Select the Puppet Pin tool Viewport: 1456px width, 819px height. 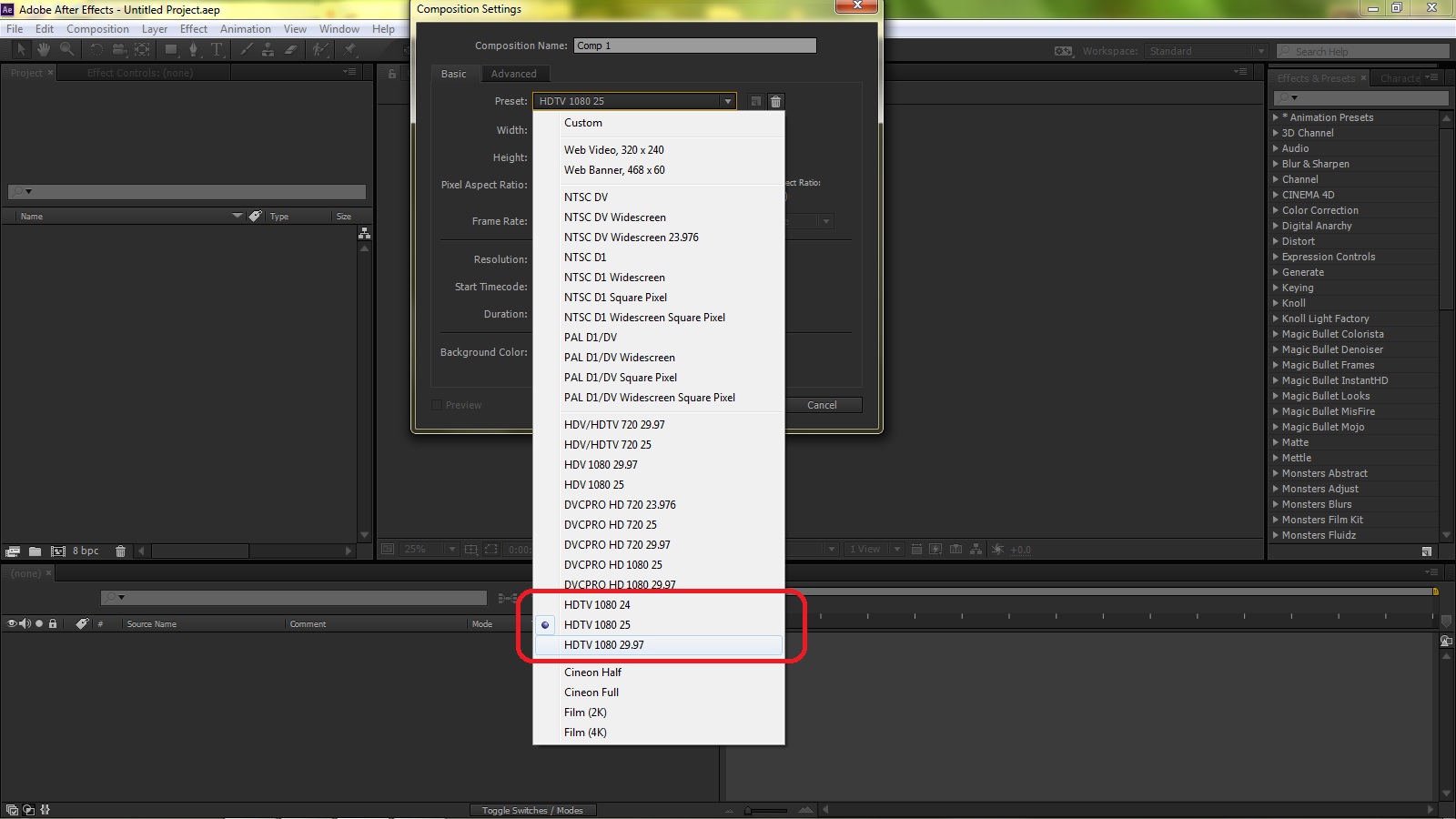coord(349,50)
